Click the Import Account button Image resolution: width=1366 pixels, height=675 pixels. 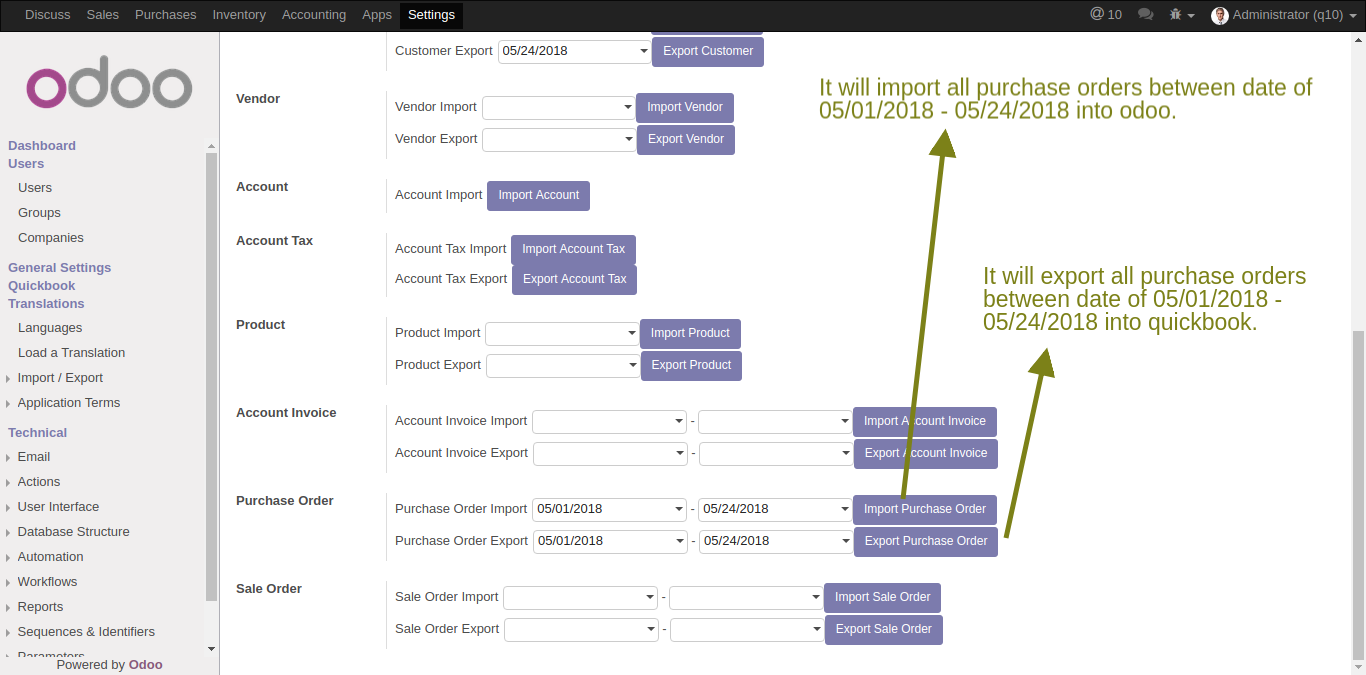tap(538, 195)
